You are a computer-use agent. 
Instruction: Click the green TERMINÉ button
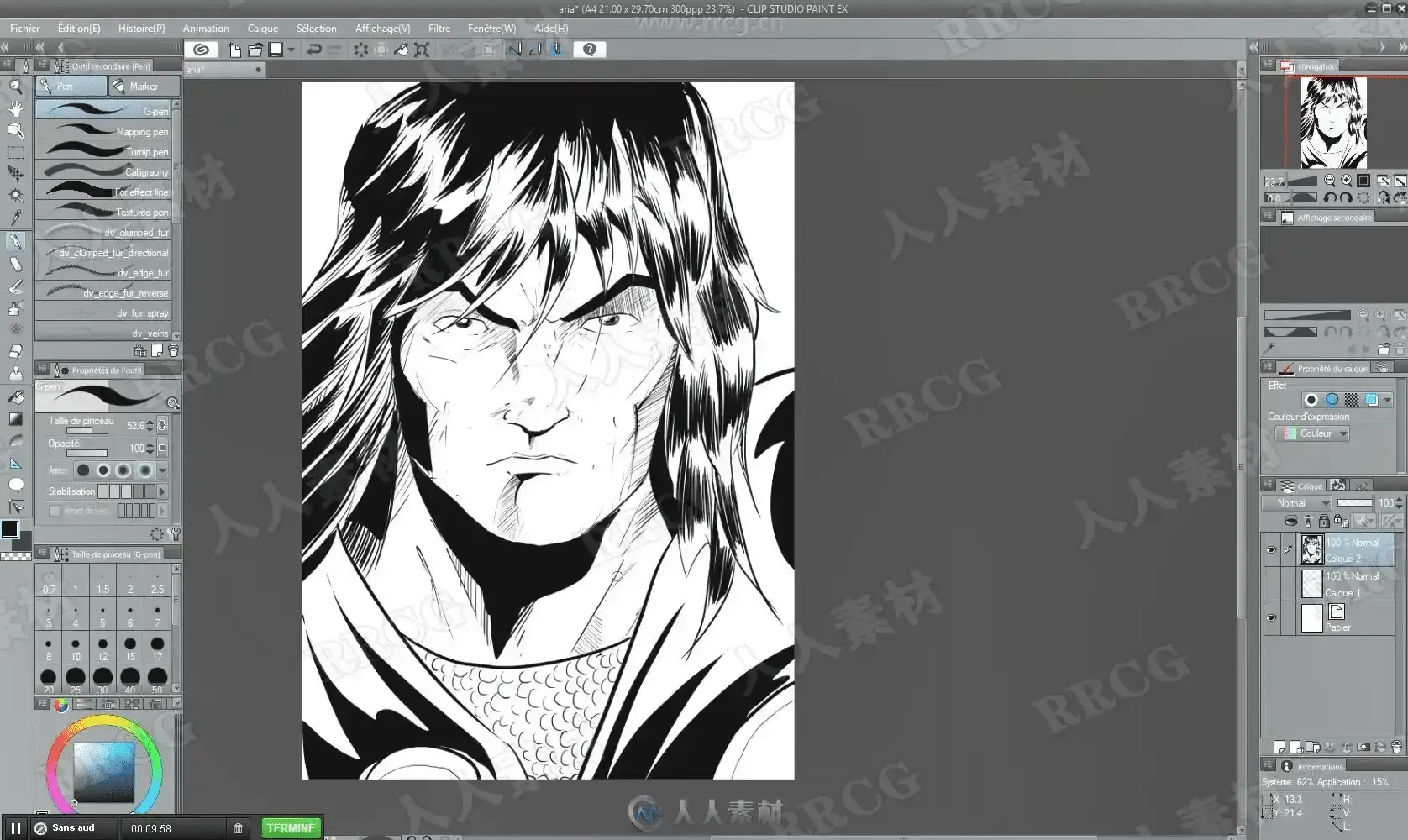291,828
